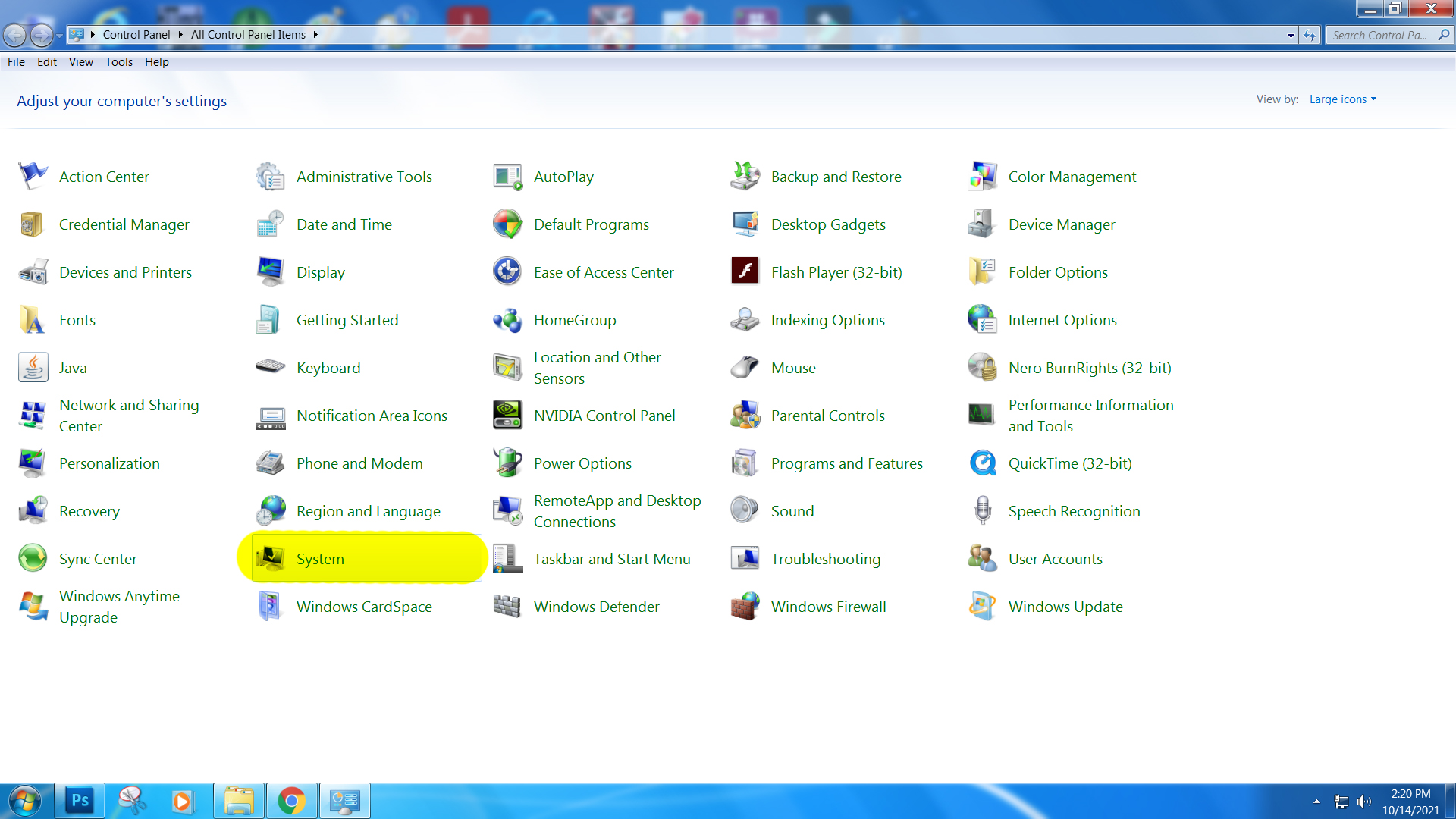The image size is (1456, 819).
Task: Click the Internet Options link
Action: click(x=1062, y=320)
